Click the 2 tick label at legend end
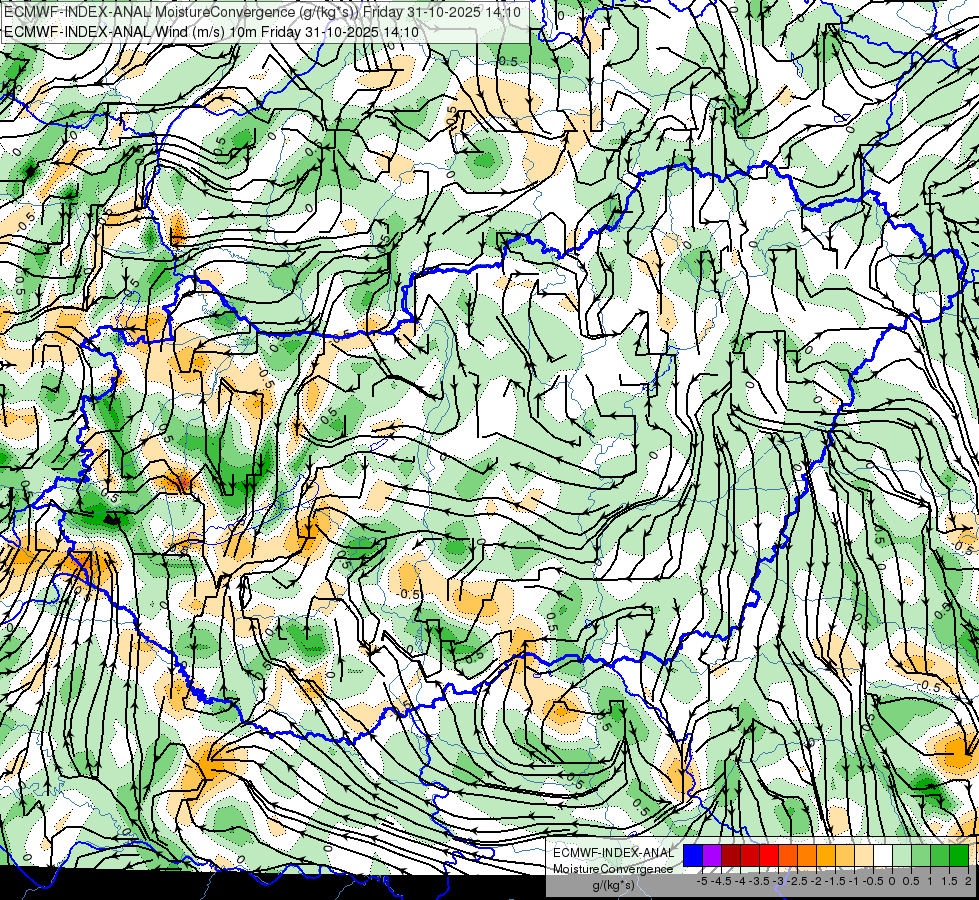Image resolution: width=979 pixels, height=900 pixels. tap(968, 881)
